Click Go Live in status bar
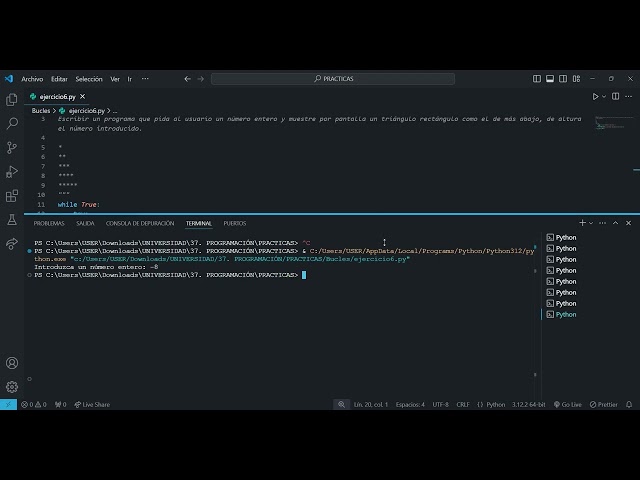Screen dimensions: 640x480 (x=568, y=404)
